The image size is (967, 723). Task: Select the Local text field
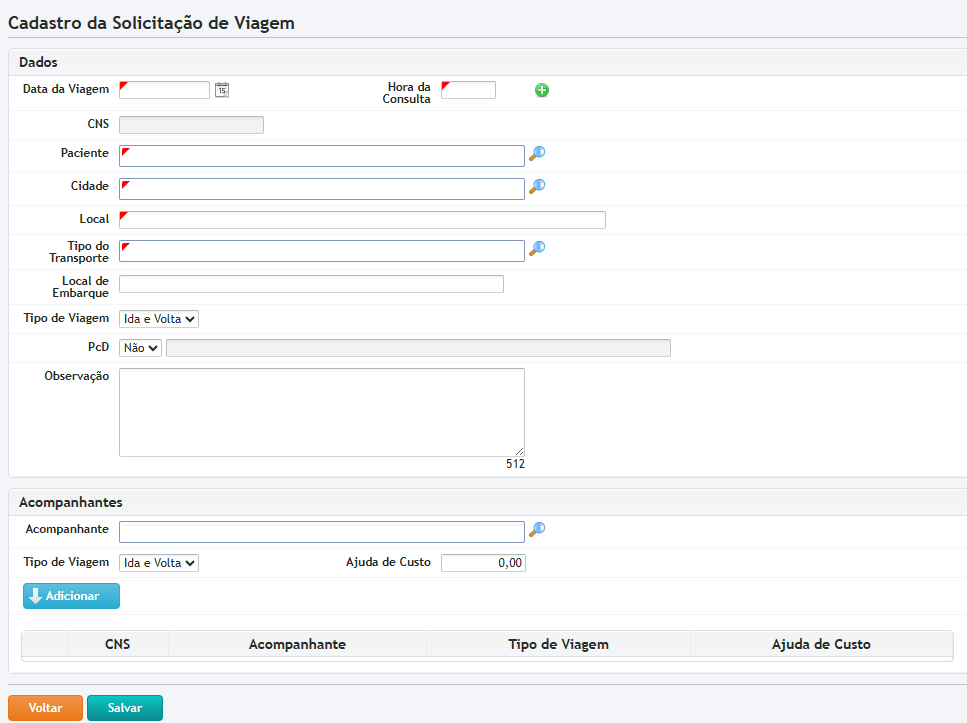click(362, 220)
